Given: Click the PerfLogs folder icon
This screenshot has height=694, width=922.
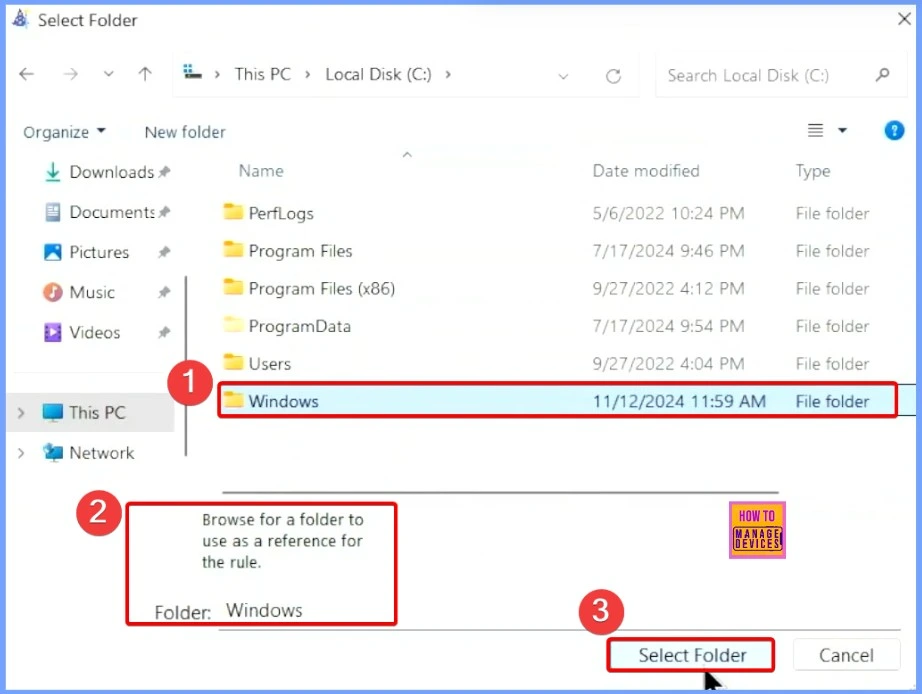Looking at the screenshot, I should [x=233, y=211].
